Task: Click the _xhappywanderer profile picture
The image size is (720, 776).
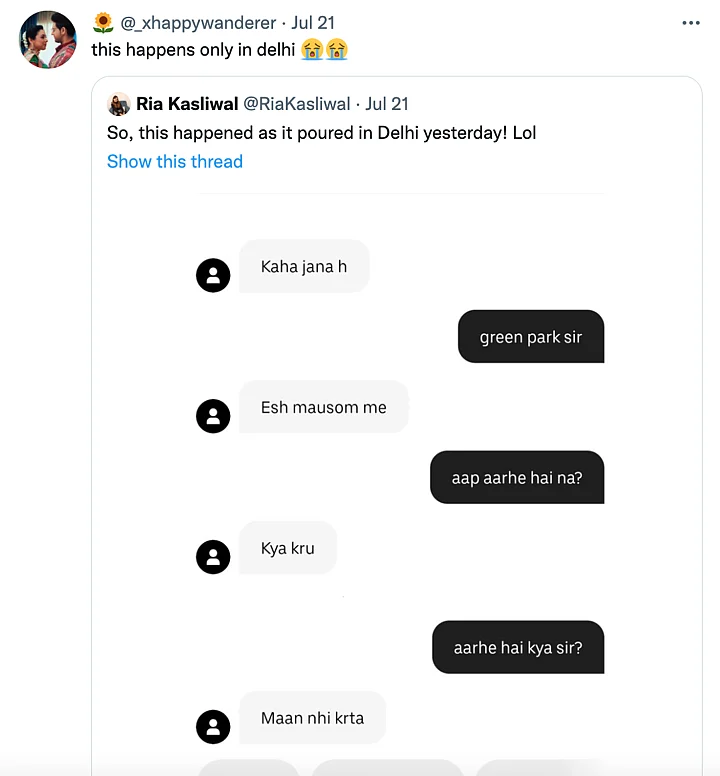Action: 48,40
